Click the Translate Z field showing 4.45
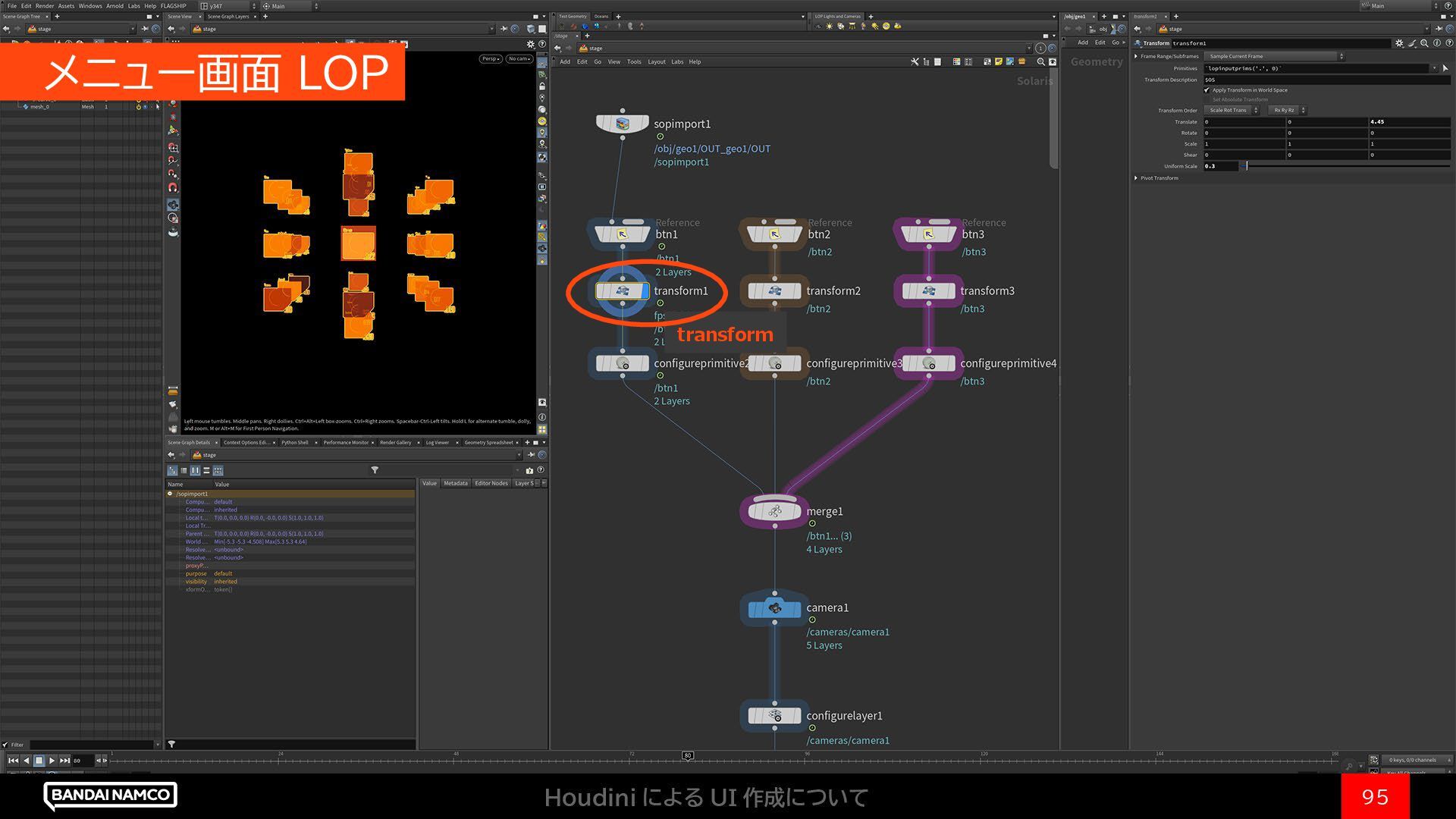This screenshot has width=1456, height=819. [x=1408, y=122]
